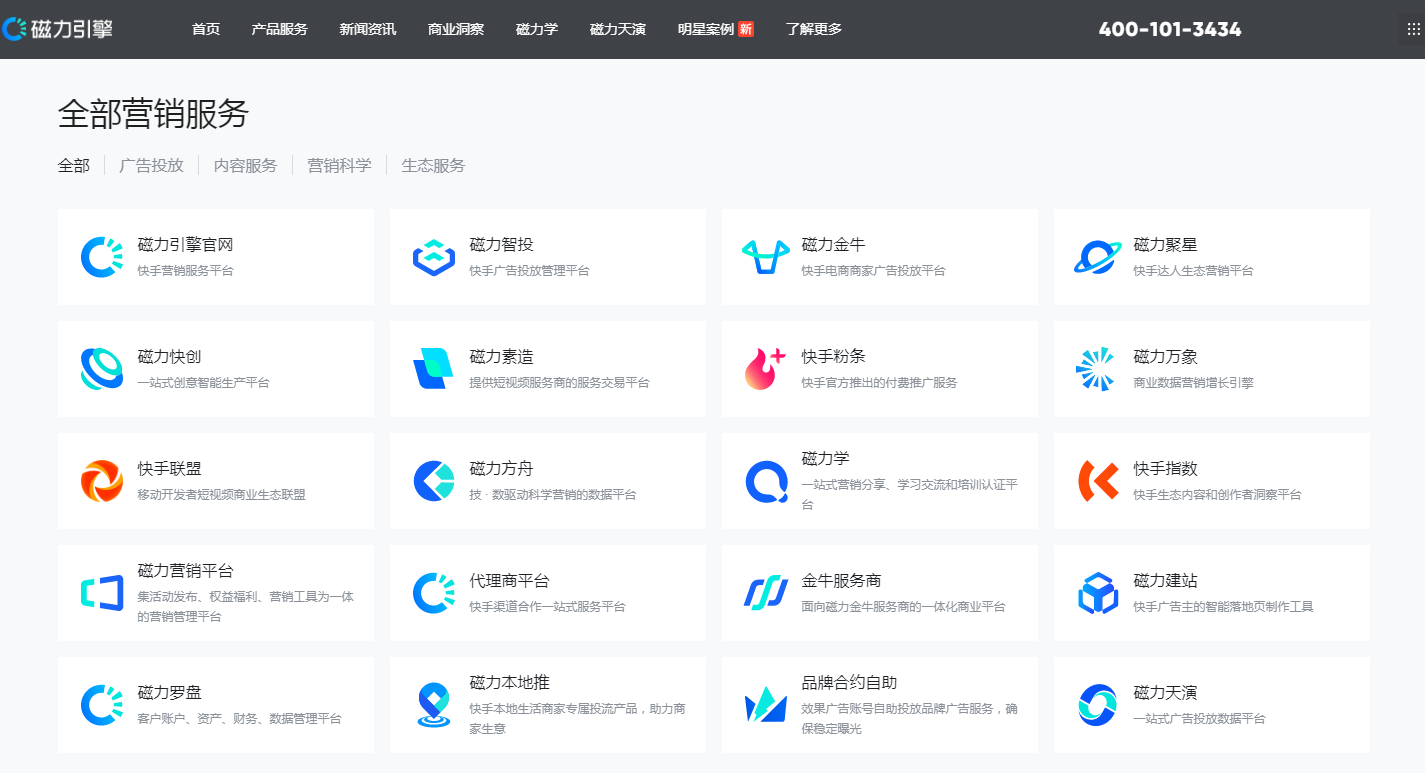The image size is (1425, 773).
Task: Select the 磁力建站 cube icon
Action: pos(1097,592)
